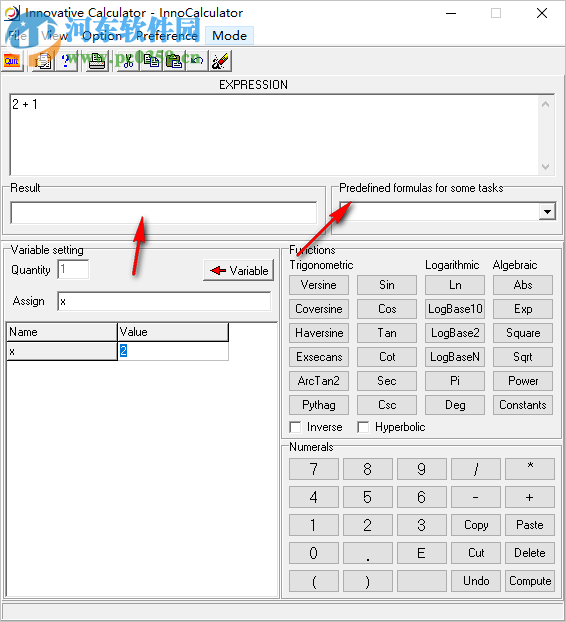Click the Name column header
This screenshot has height=622, width=566.
point(62,332)
